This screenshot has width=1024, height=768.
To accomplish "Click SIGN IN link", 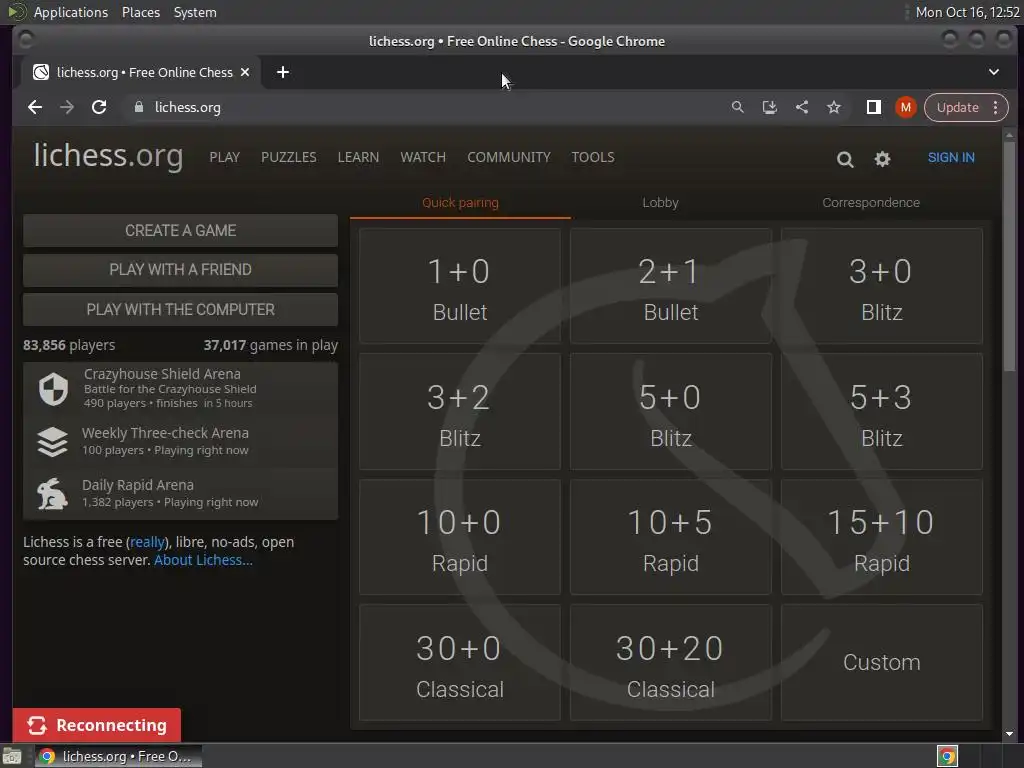I will 951,157.
